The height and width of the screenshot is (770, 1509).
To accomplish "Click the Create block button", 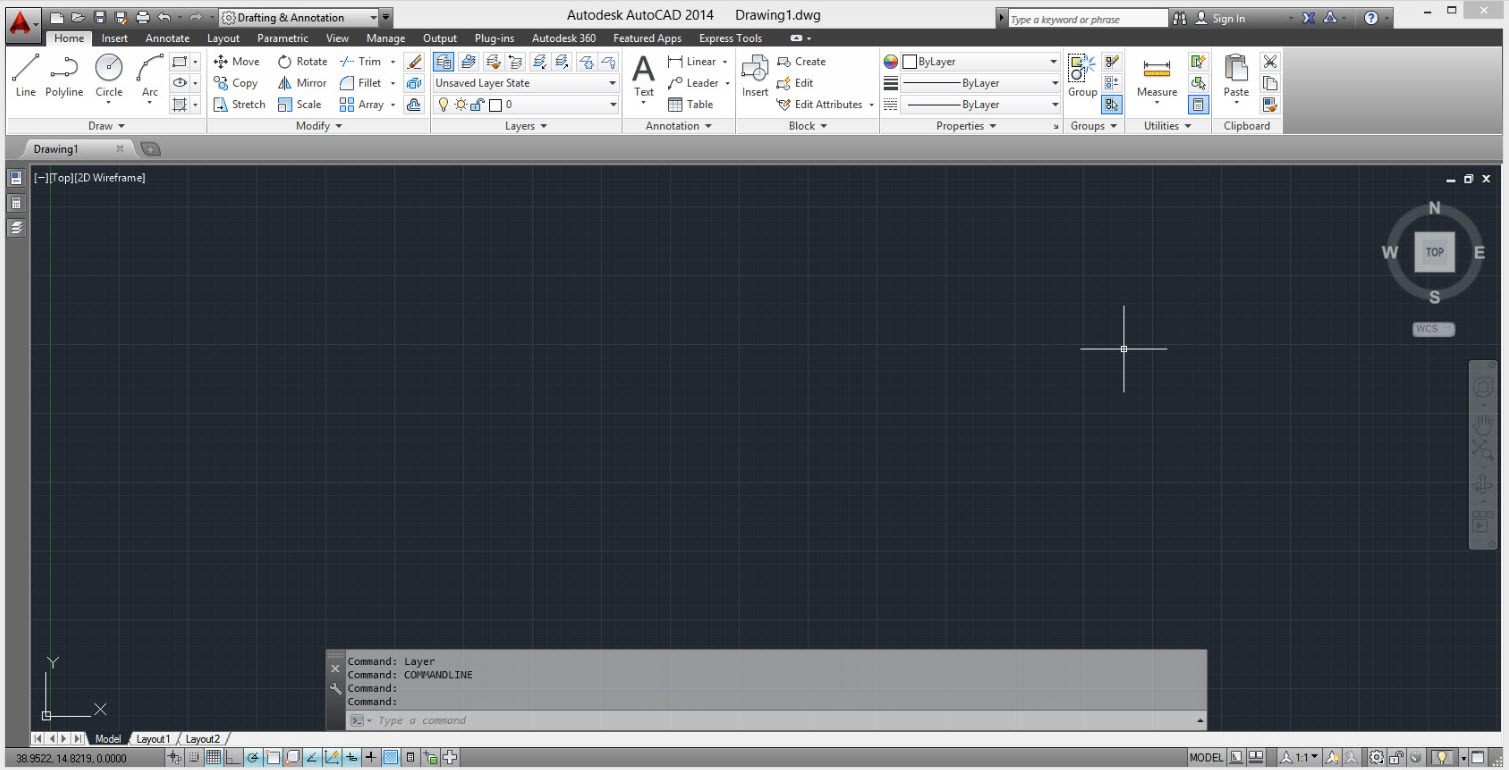I will pos(801,61).
